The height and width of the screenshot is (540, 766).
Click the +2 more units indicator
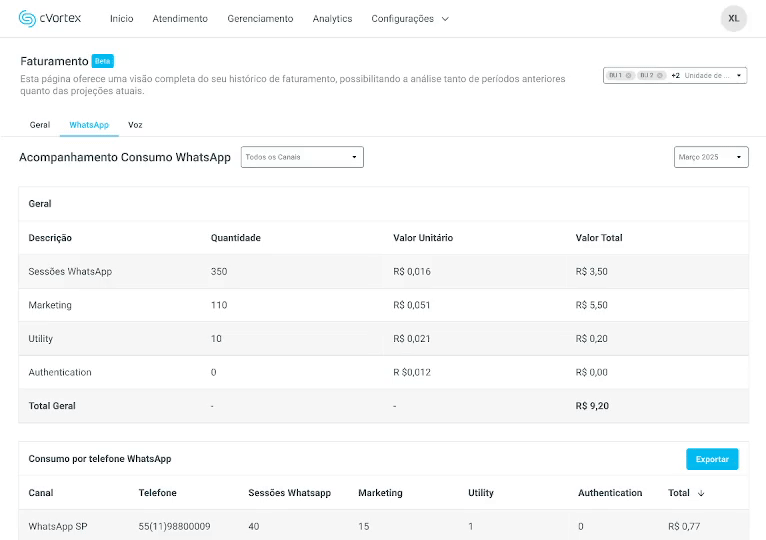coord(675,75)
